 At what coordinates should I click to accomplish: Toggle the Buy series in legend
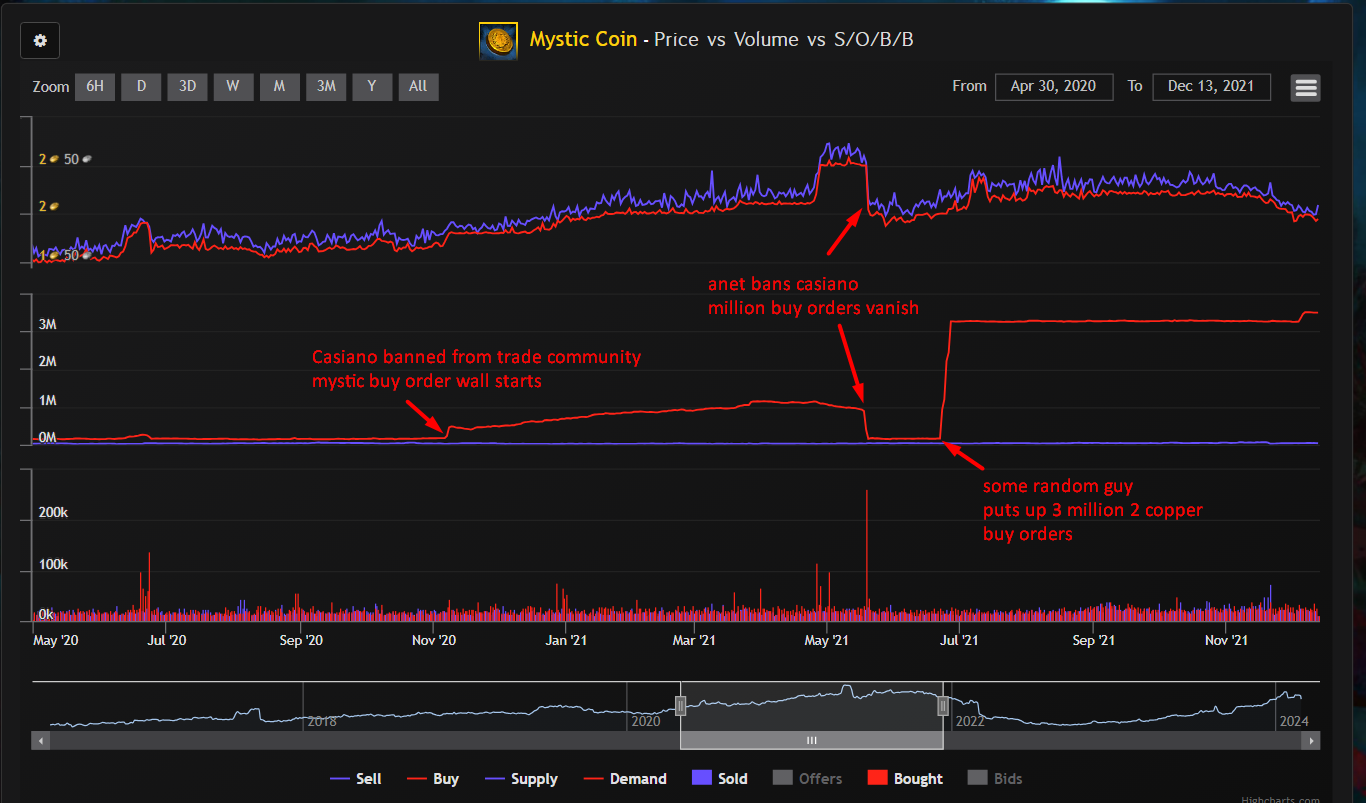pyautogui.click(x=432, y=779)
